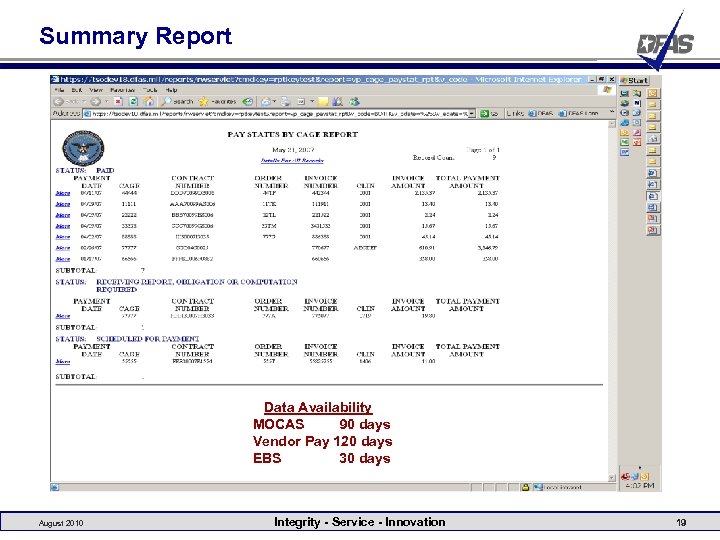This screenshot has width=720, height=540.
Task: Expand the address bar URL dropdown
Action: click(x=472, y=113)
